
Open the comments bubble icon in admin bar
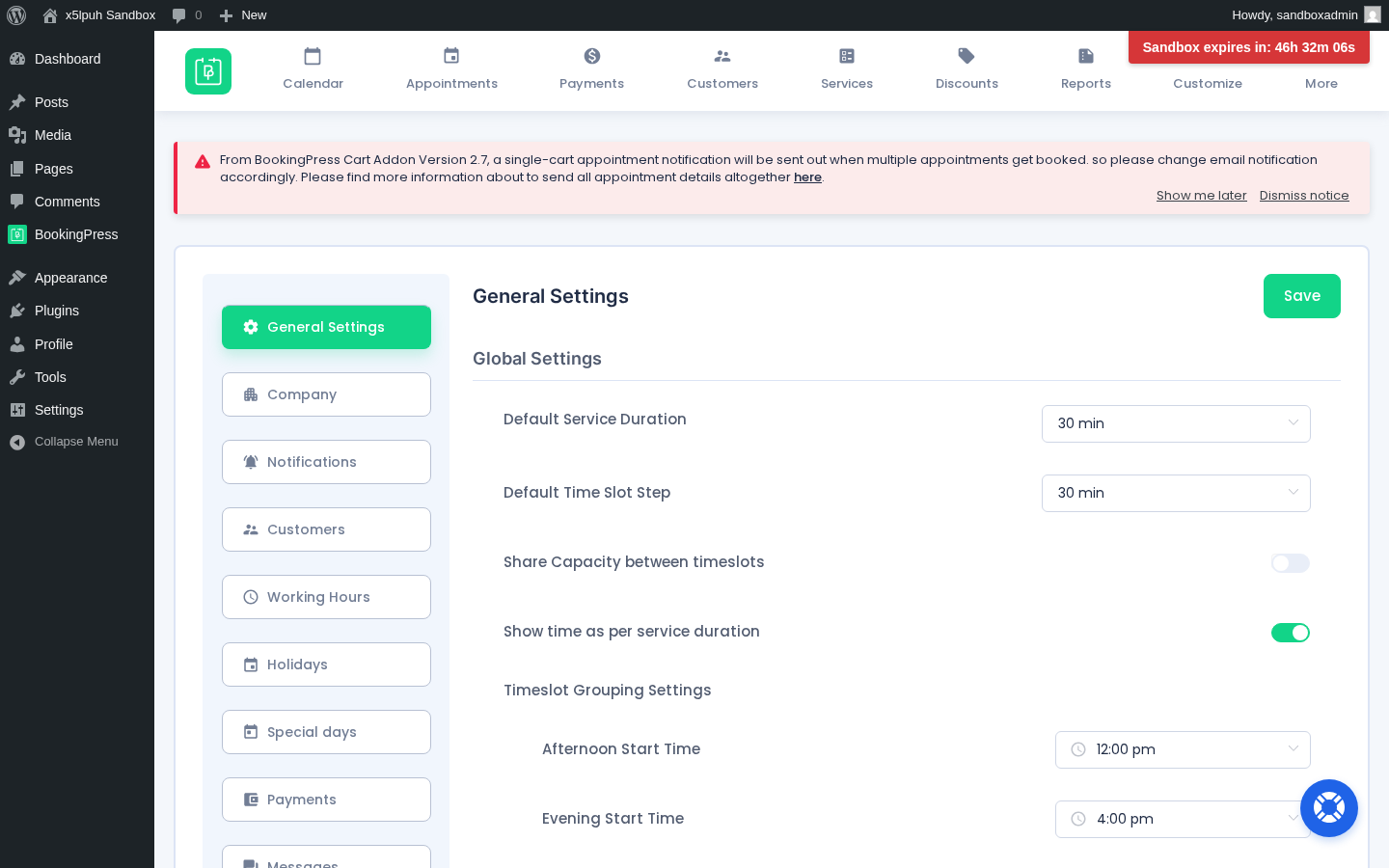click(x=178, y=15)
